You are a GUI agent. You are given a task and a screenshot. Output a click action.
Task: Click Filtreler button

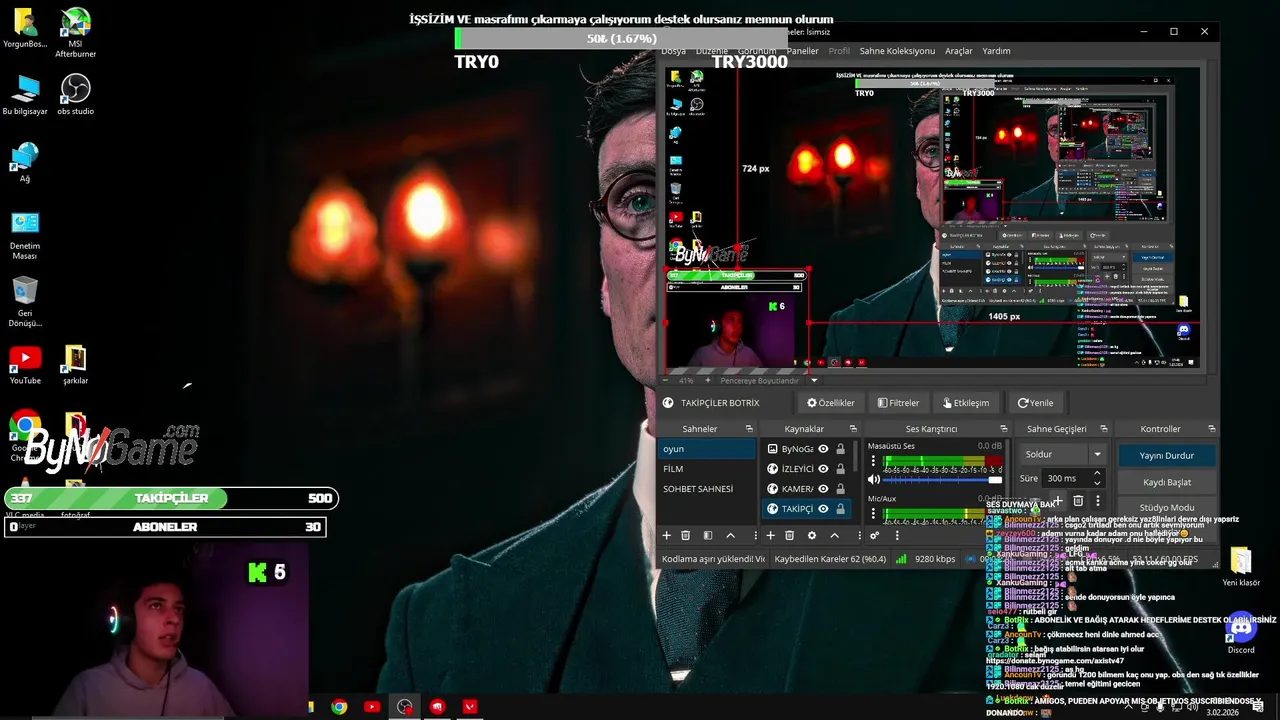(898, 403)
